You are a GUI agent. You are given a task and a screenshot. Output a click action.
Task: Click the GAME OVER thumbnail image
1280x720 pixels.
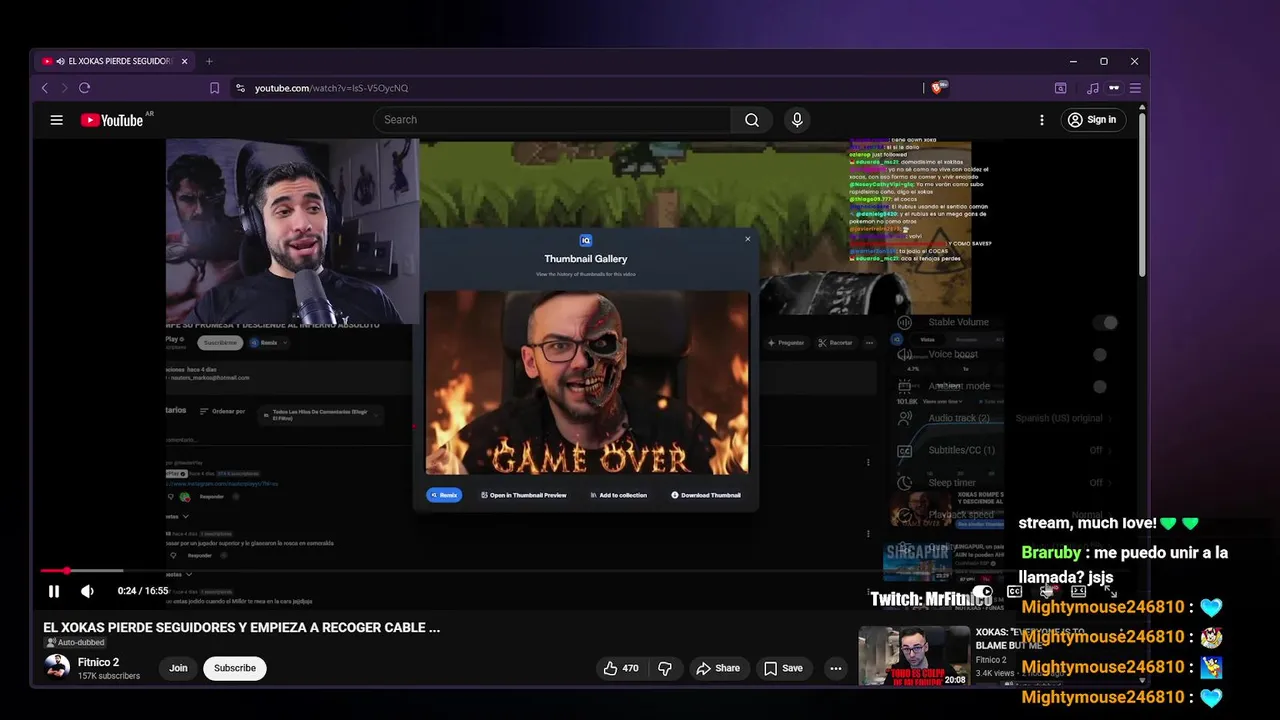click(x=587, y=383)
